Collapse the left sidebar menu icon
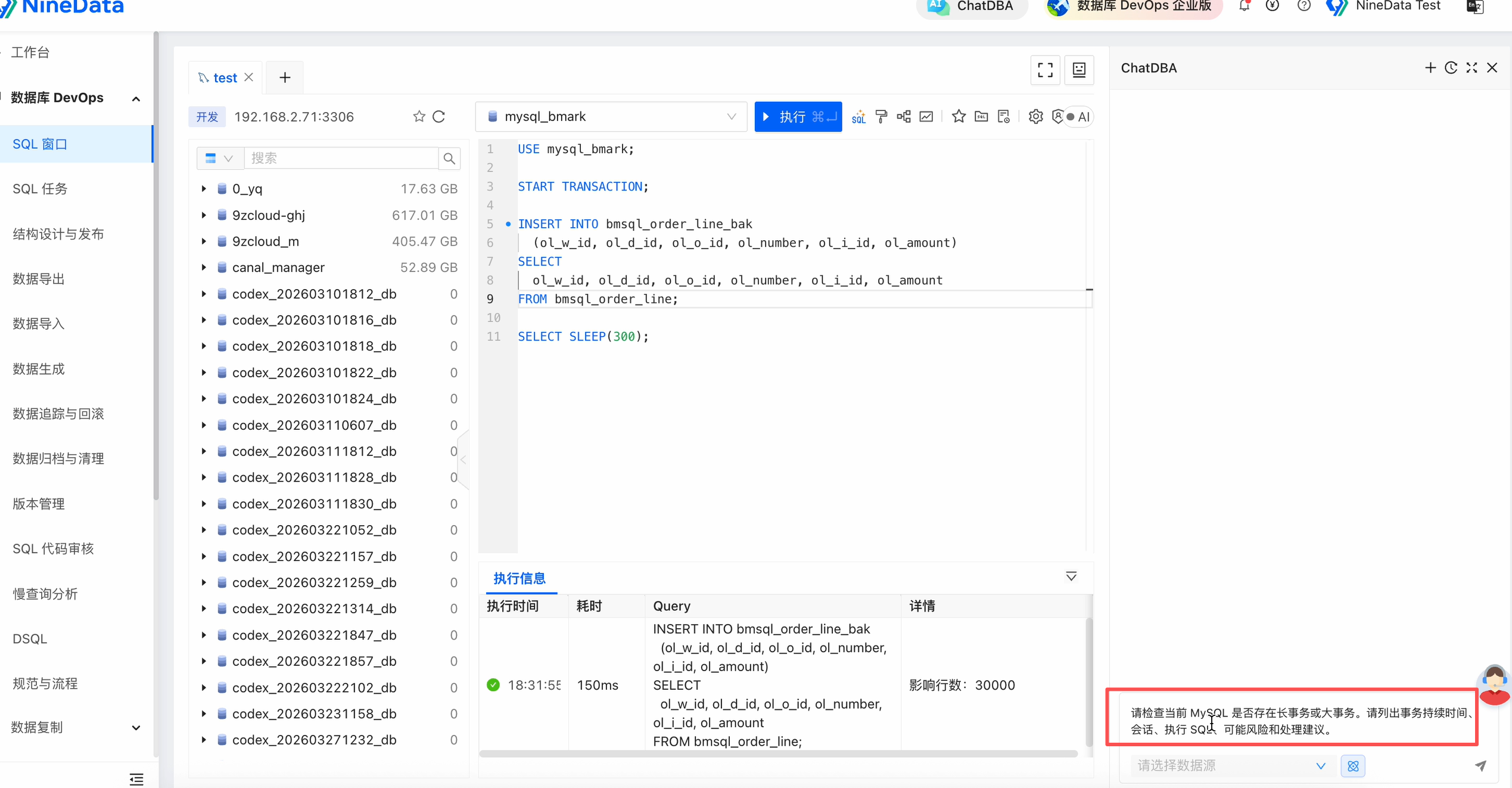 click(x=136, y=779)
